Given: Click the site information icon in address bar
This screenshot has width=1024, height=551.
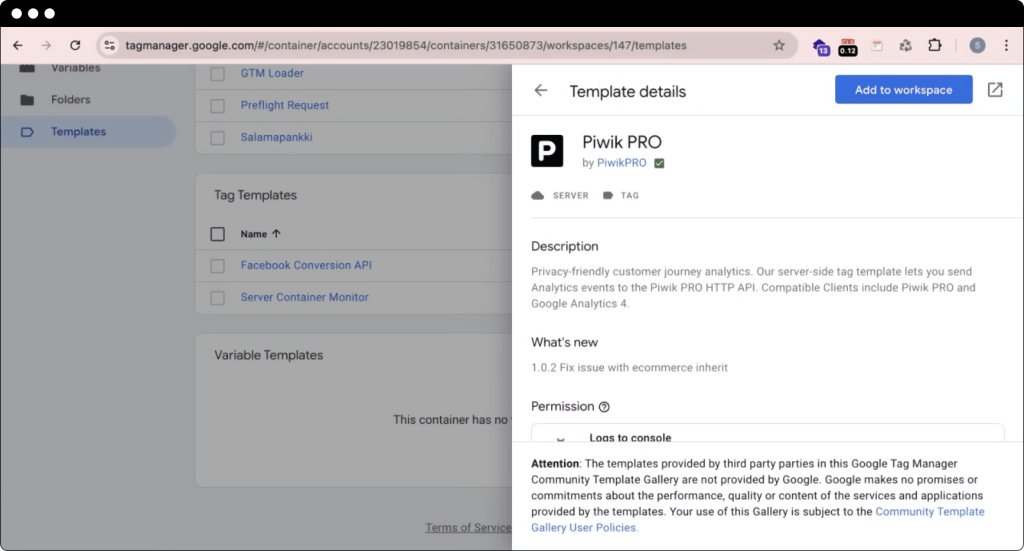Looking at the screenshot, I should click(x=110, y=45).
